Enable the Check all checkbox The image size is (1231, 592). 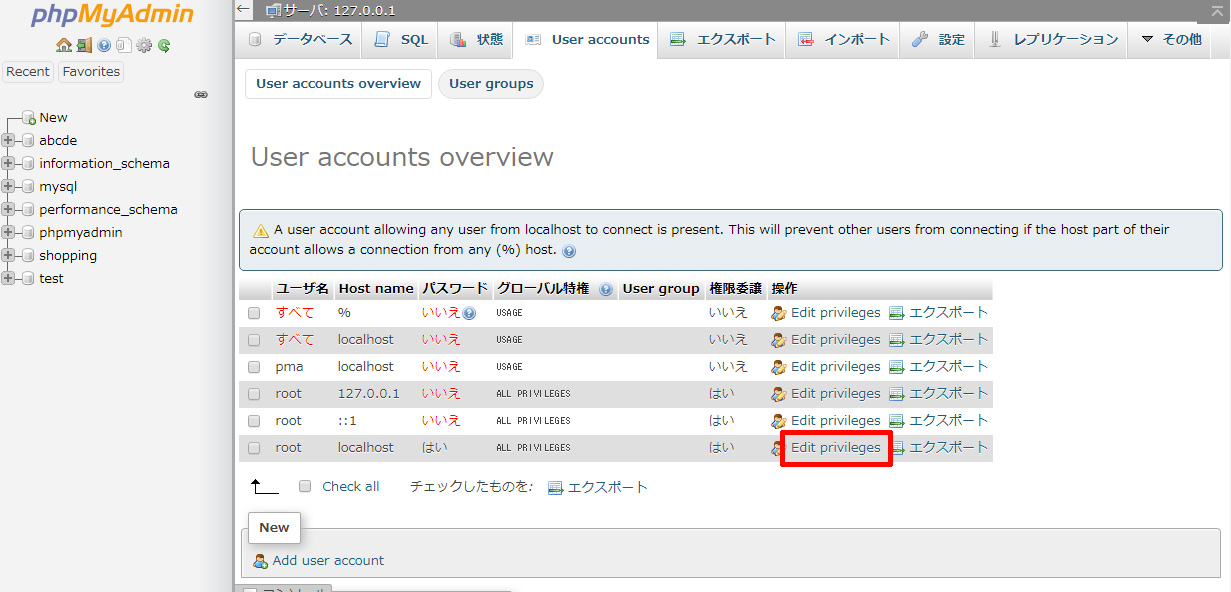(x=305, y=487)
